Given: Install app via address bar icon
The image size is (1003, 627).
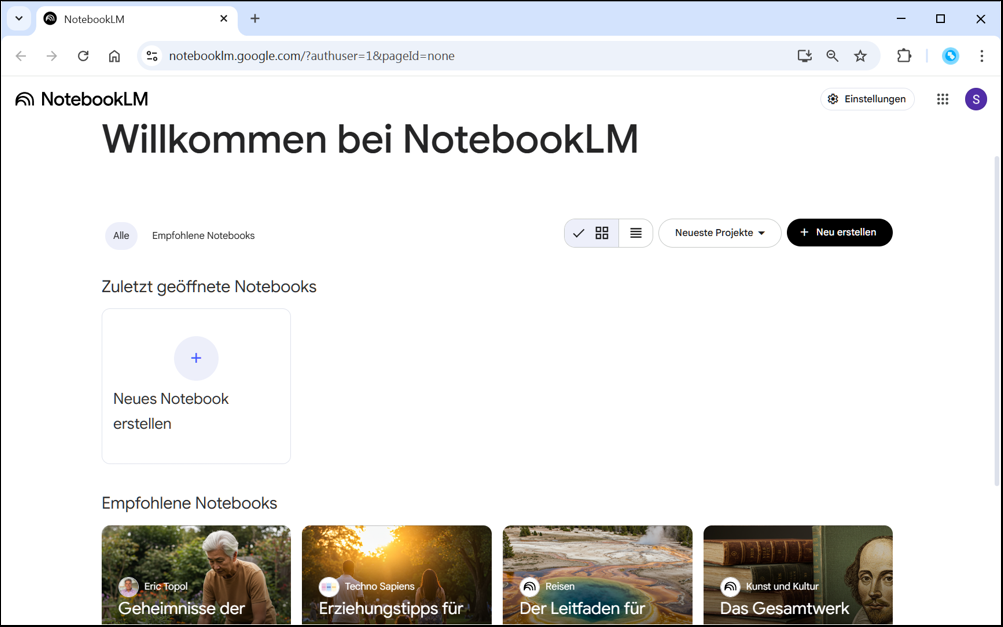Looking at the screenshot, I should point(804,56).
